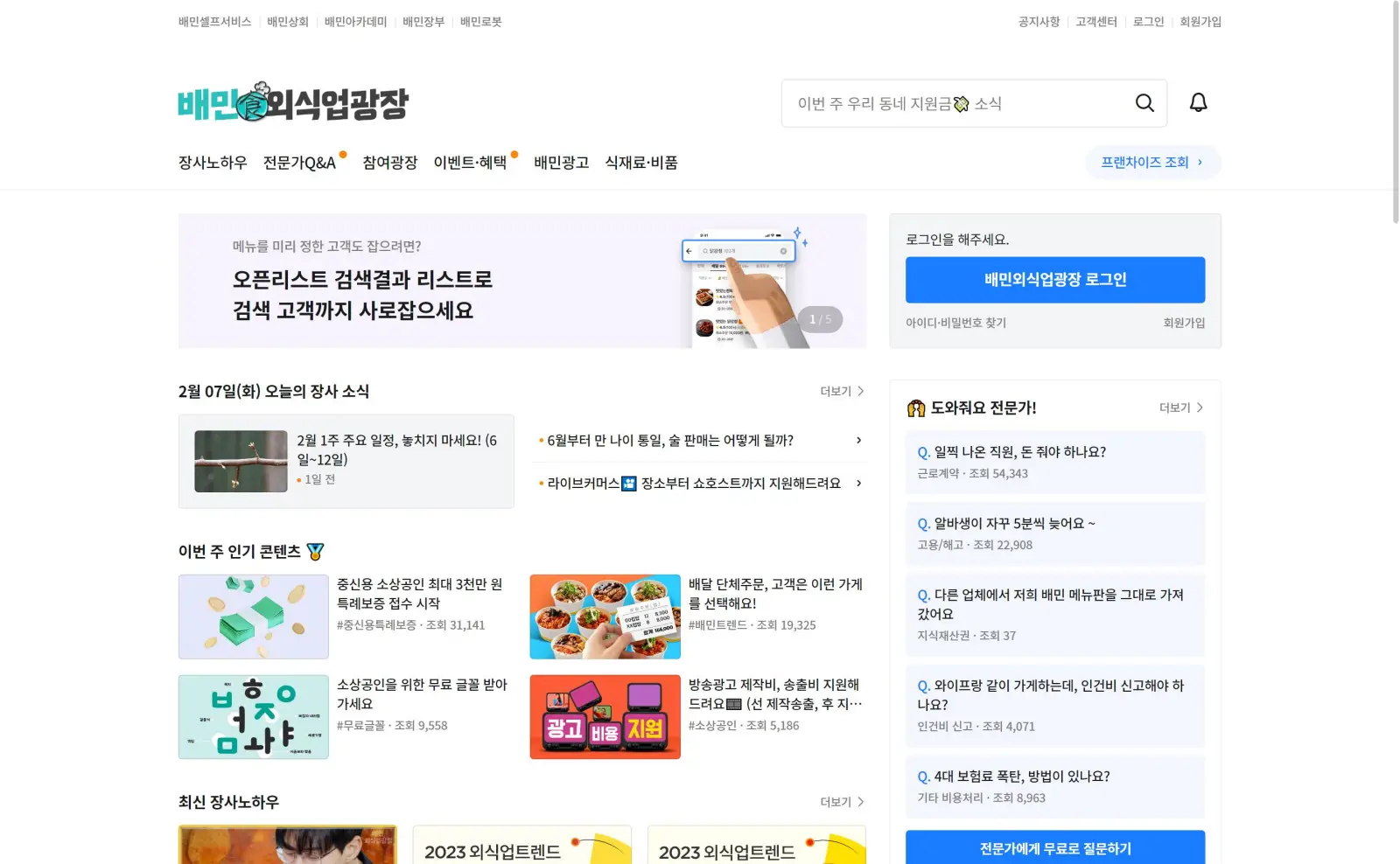Open question 일찍 나온 직원, 돈 줘야 하나요?

(x=1055, y=462)
